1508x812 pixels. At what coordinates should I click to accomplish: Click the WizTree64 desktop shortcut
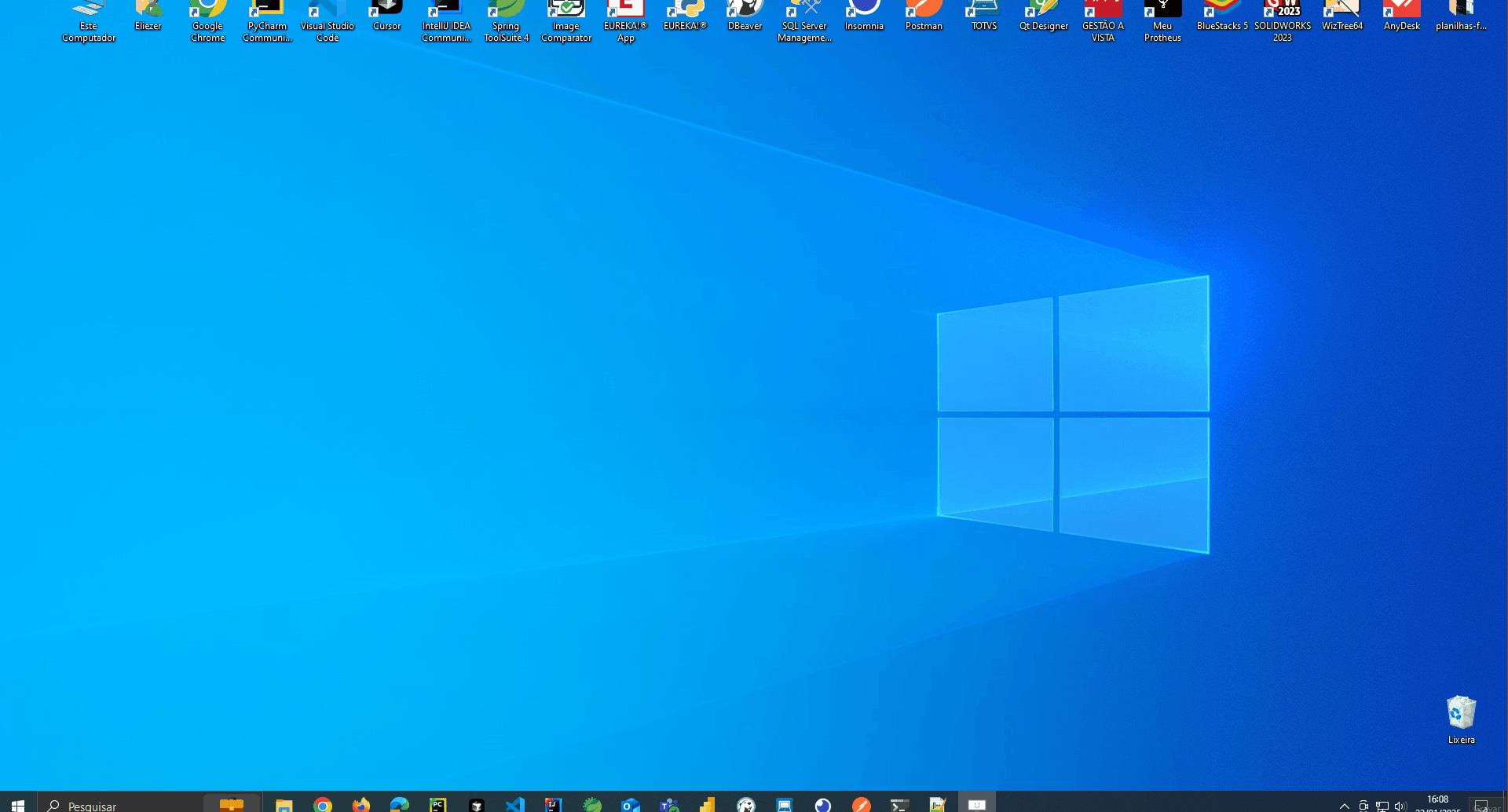tap(1342, 16)
